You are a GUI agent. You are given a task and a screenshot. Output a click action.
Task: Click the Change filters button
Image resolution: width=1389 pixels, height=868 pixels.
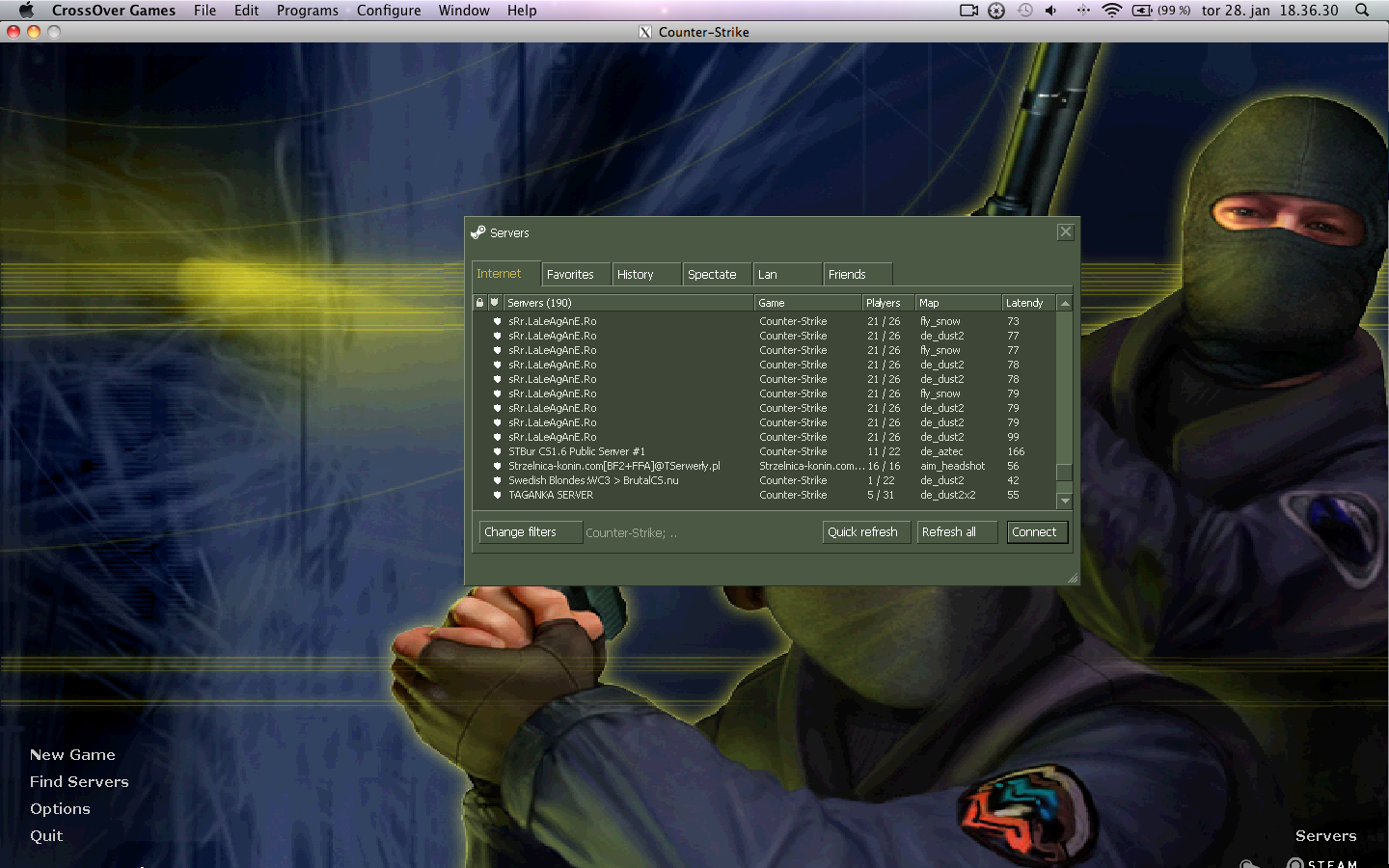click(x=531, y=532)
